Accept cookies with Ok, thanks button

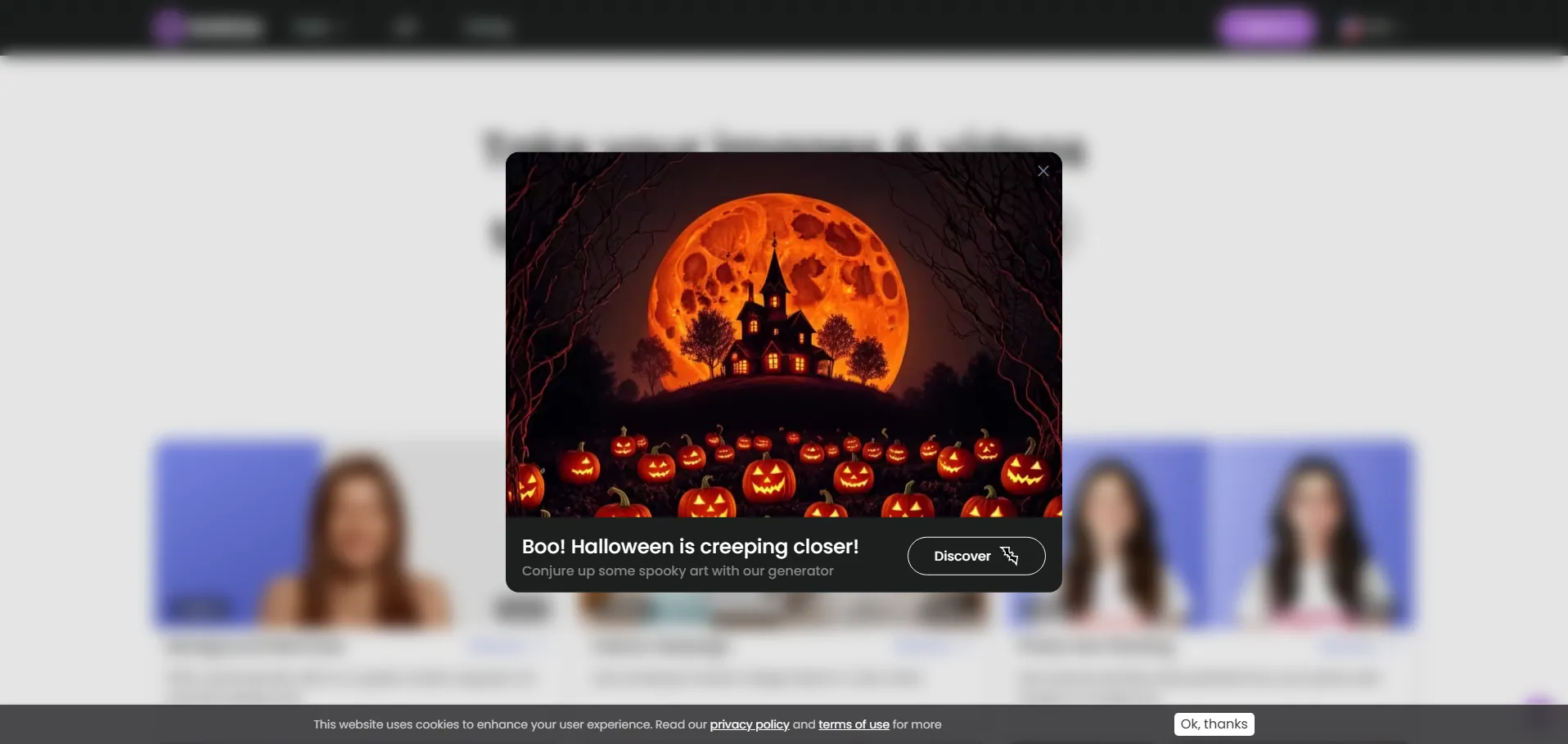point(1214,724)
